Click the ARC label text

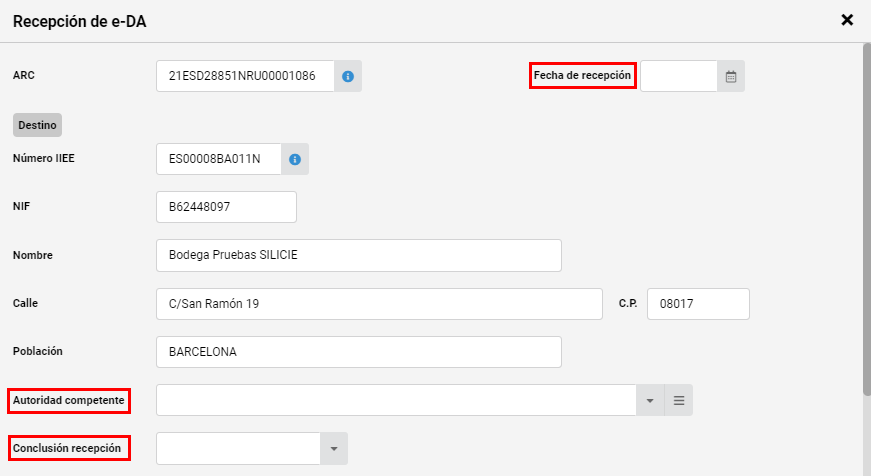pyautogui.click(x=24, y=75)
